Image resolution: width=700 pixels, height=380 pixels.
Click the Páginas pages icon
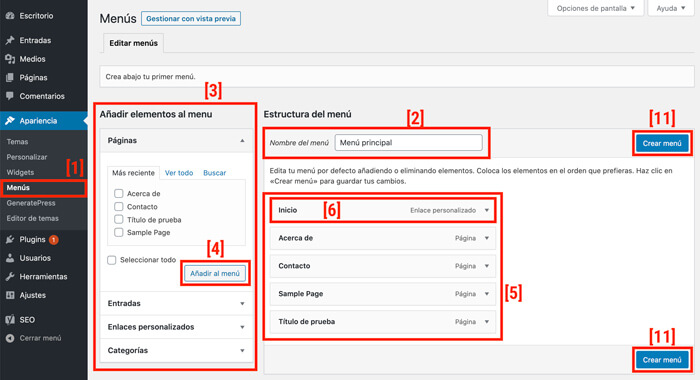coord(10,78)
